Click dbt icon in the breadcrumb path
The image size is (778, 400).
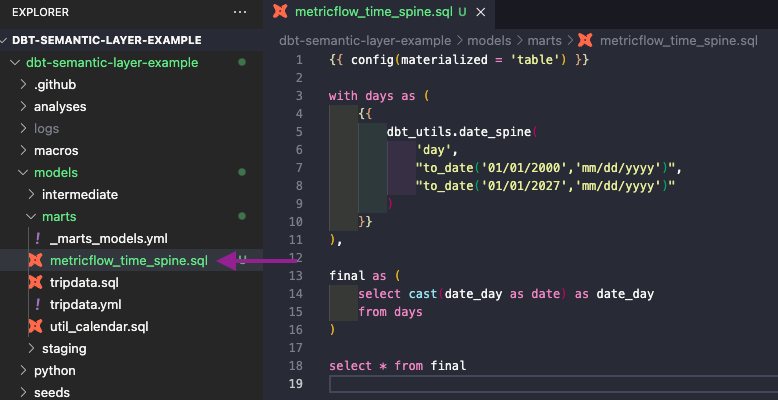pyautogui.click(x=585, y=41)
